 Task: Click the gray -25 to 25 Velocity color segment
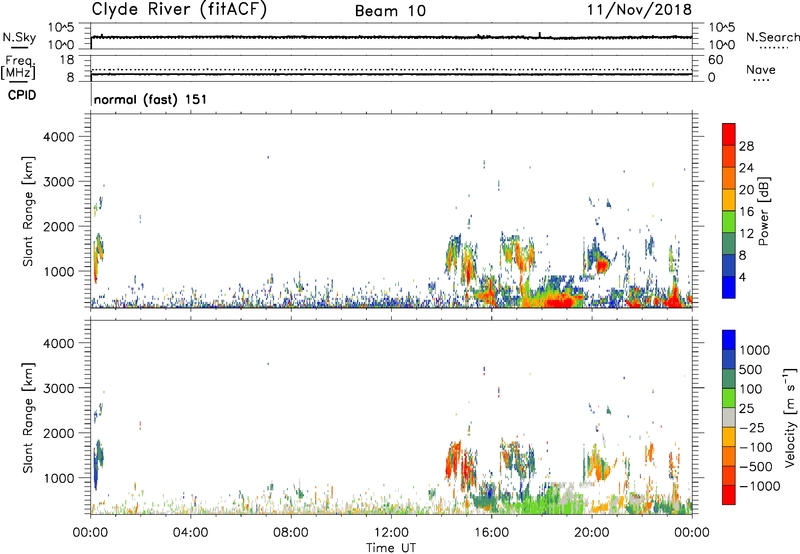pos(729,417)
